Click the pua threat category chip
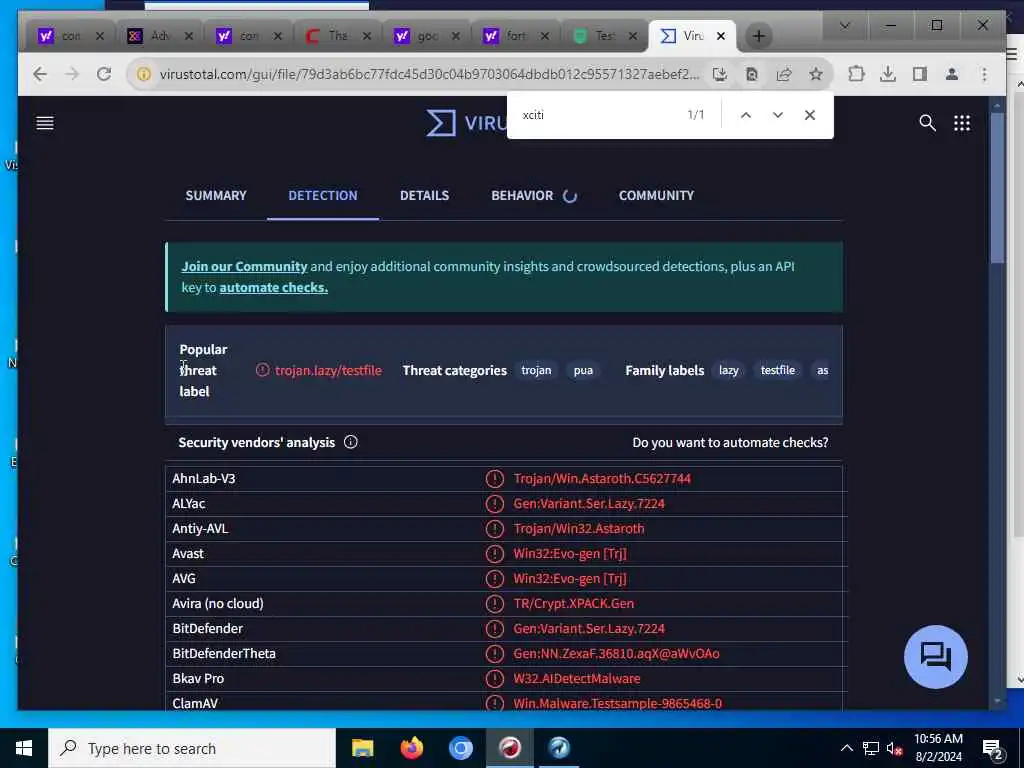1024x768 pixels. pyautogui.click(x=583, y=370)
